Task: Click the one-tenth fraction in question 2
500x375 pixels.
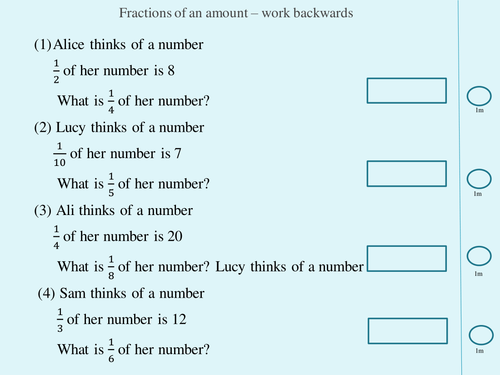Action: point(59,154)
